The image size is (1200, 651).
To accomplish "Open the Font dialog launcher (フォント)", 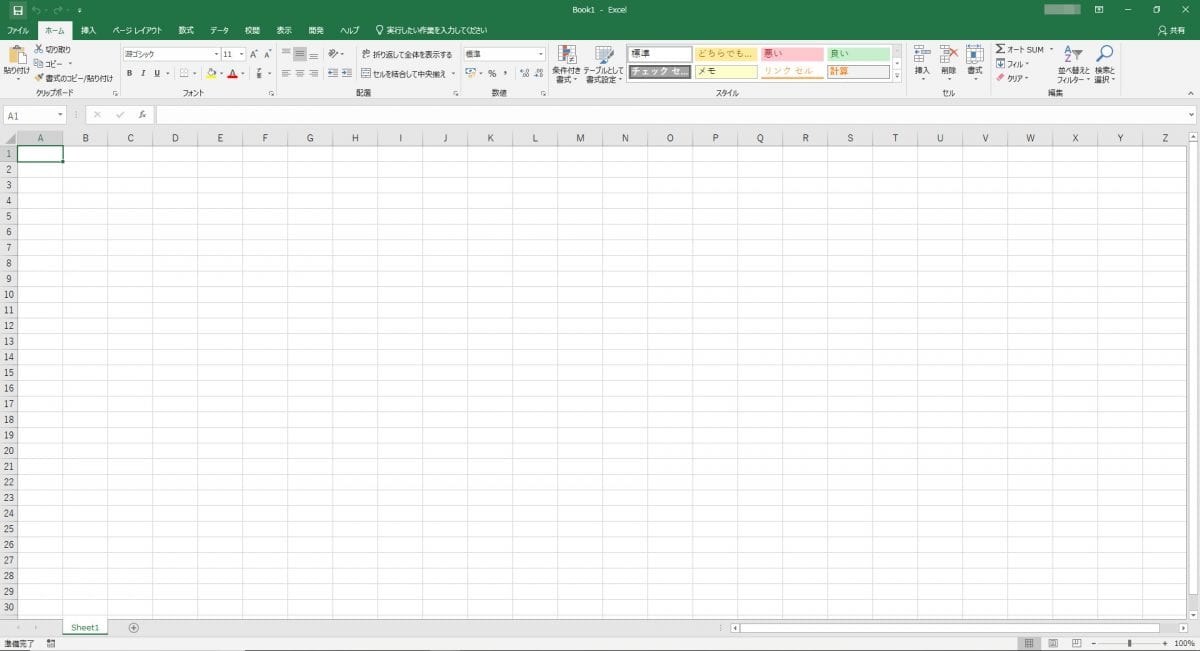I will (x=271, y=93).
